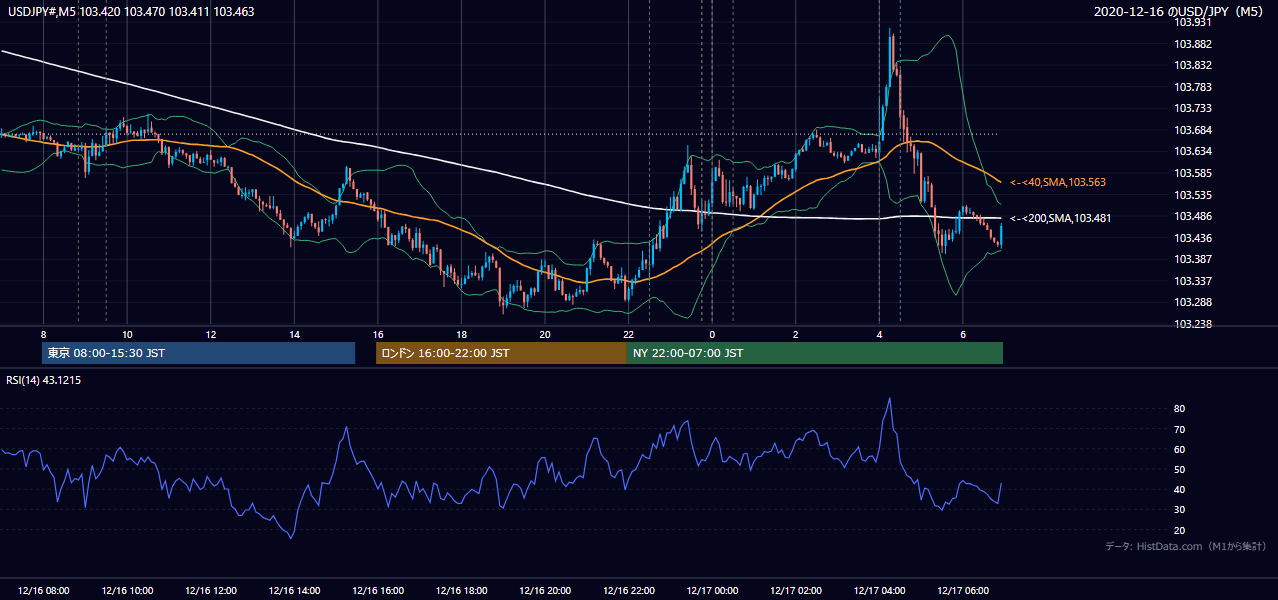Click the 12/17 00:00 time label

[712, 591]
